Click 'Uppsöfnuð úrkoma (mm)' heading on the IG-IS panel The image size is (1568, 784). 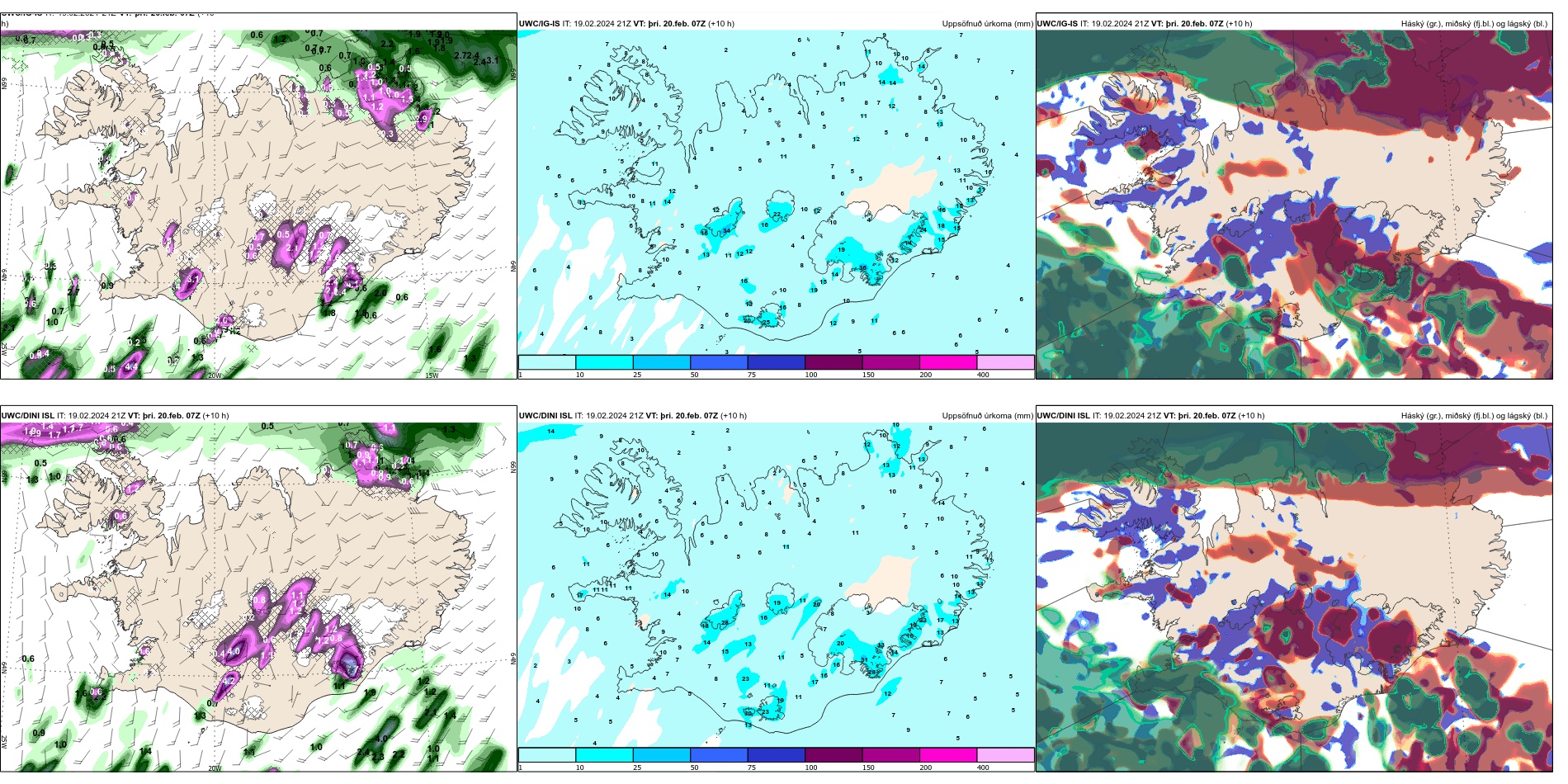(987, 24)
